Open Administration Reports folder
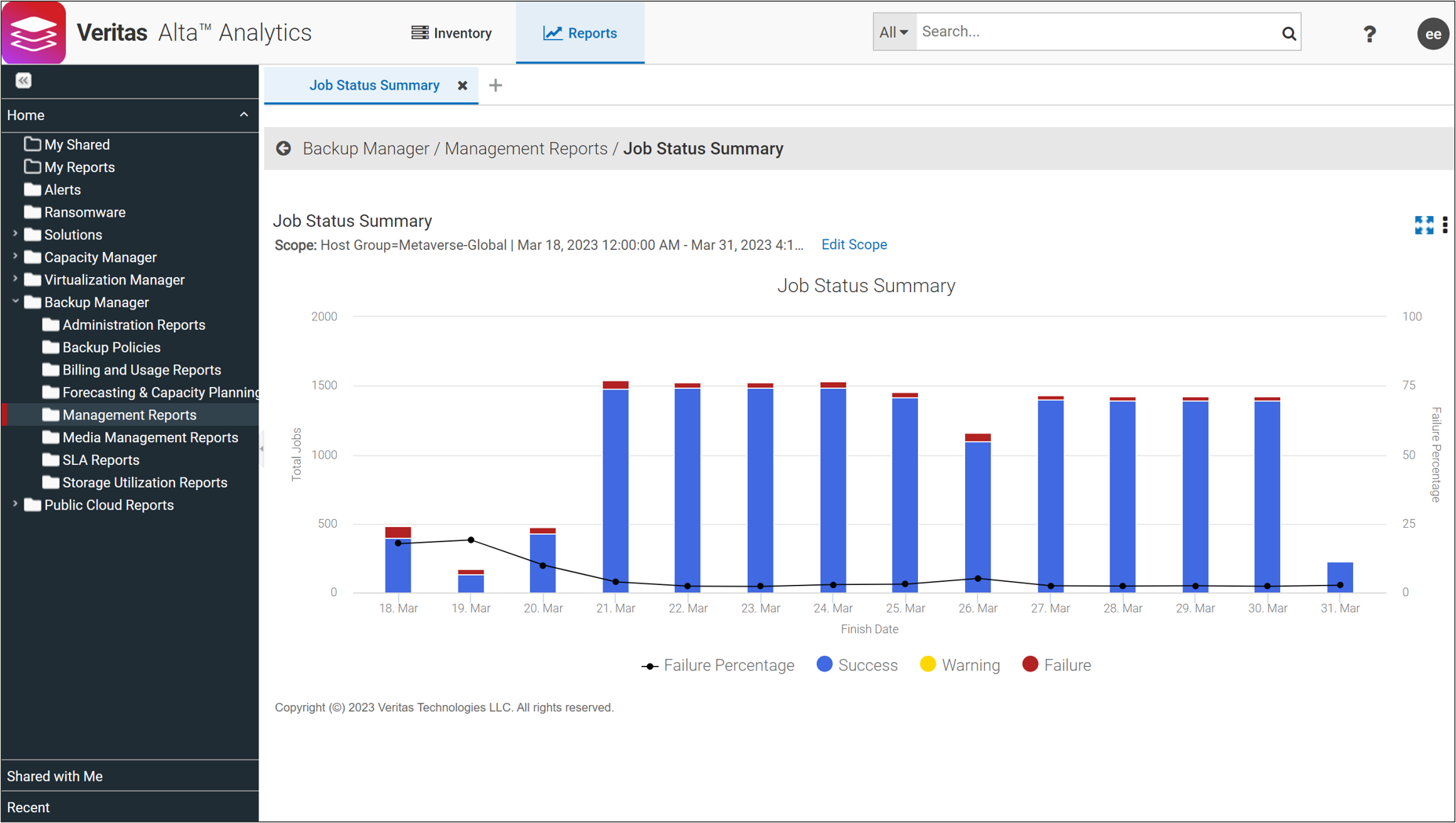The width and height of the screenshot is (1456, 823). [124, 325]
